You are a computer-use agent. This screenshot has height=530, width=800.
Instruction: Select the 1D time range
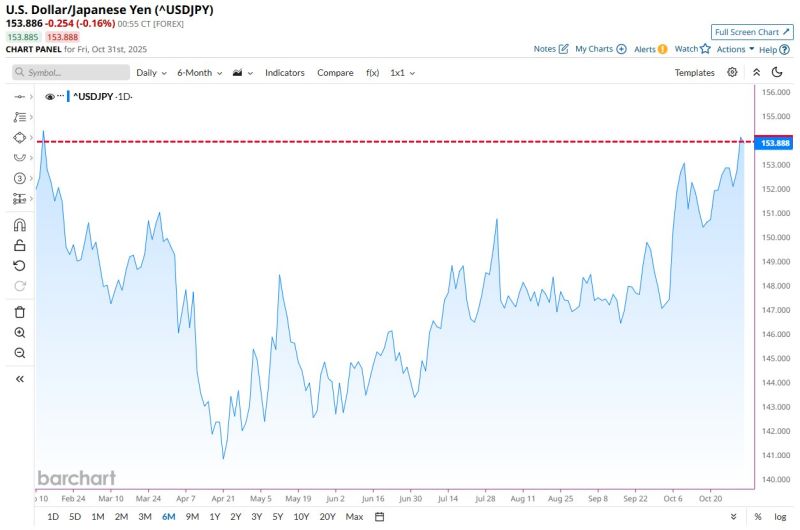[x=53, y=517]
